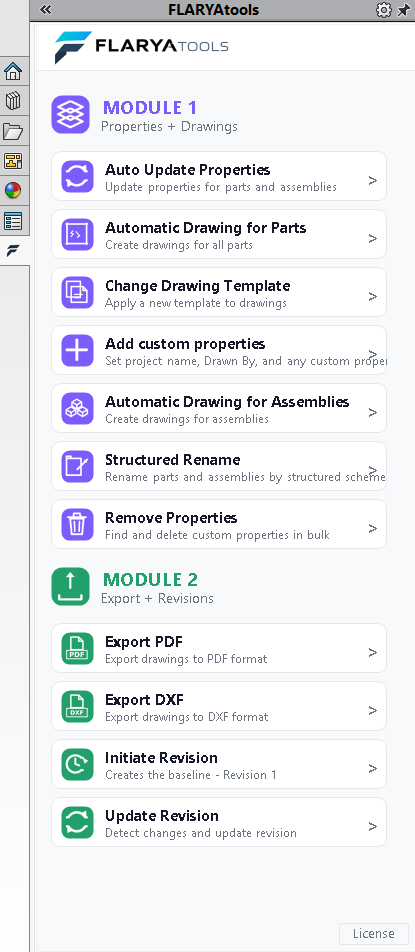
Task: Open the License button
Action: (373, 933)
